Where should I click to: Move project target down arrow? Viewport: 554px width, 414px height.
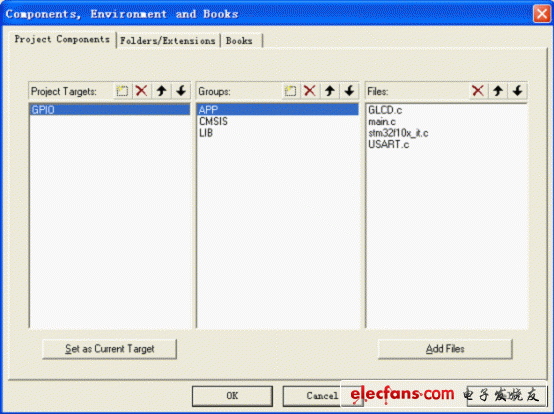(181, 91)
